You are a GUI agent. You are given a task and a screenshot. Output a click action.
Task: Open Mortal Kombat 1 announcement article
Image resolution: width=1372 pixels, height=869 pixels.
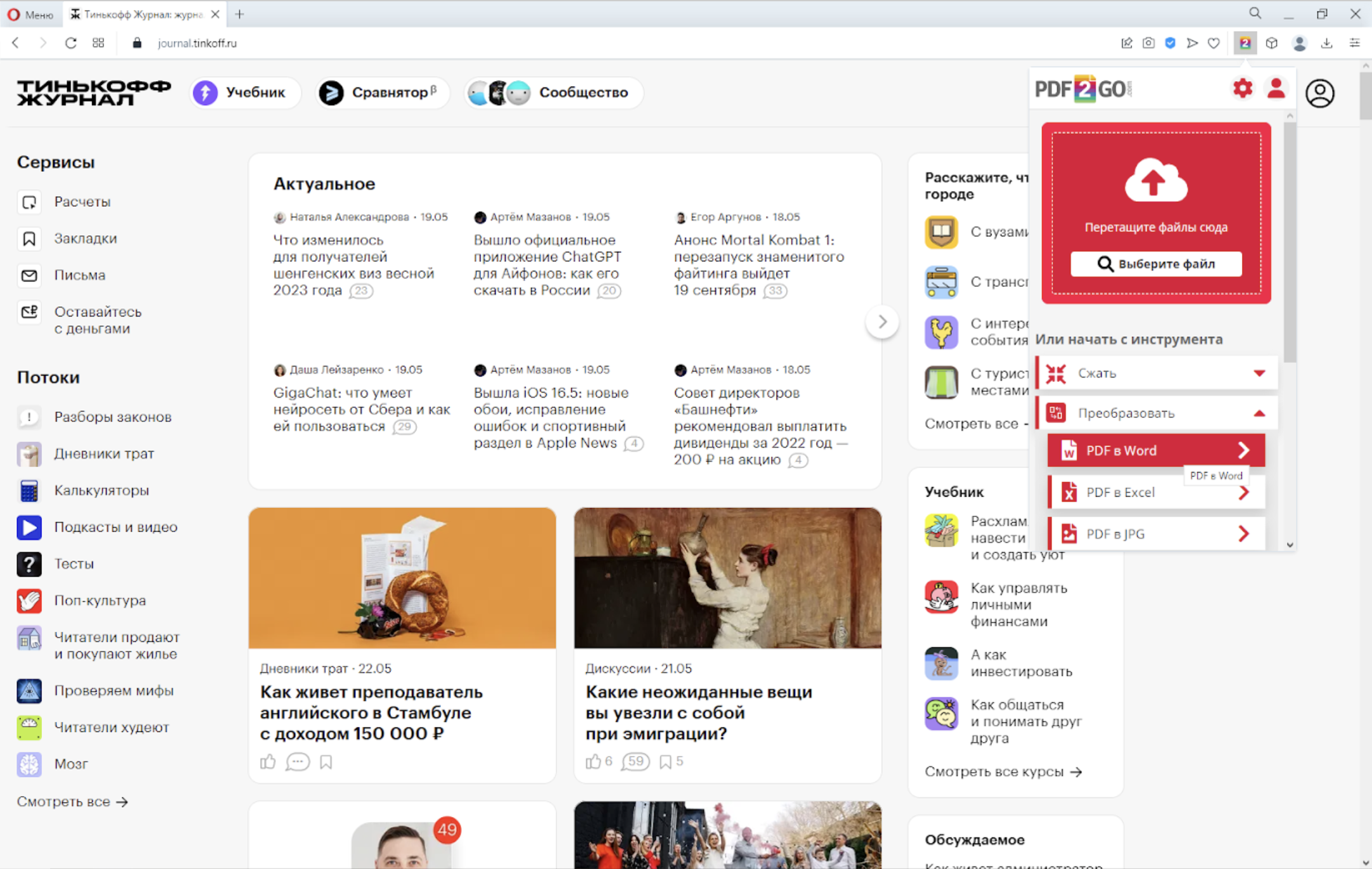(759, 265)
